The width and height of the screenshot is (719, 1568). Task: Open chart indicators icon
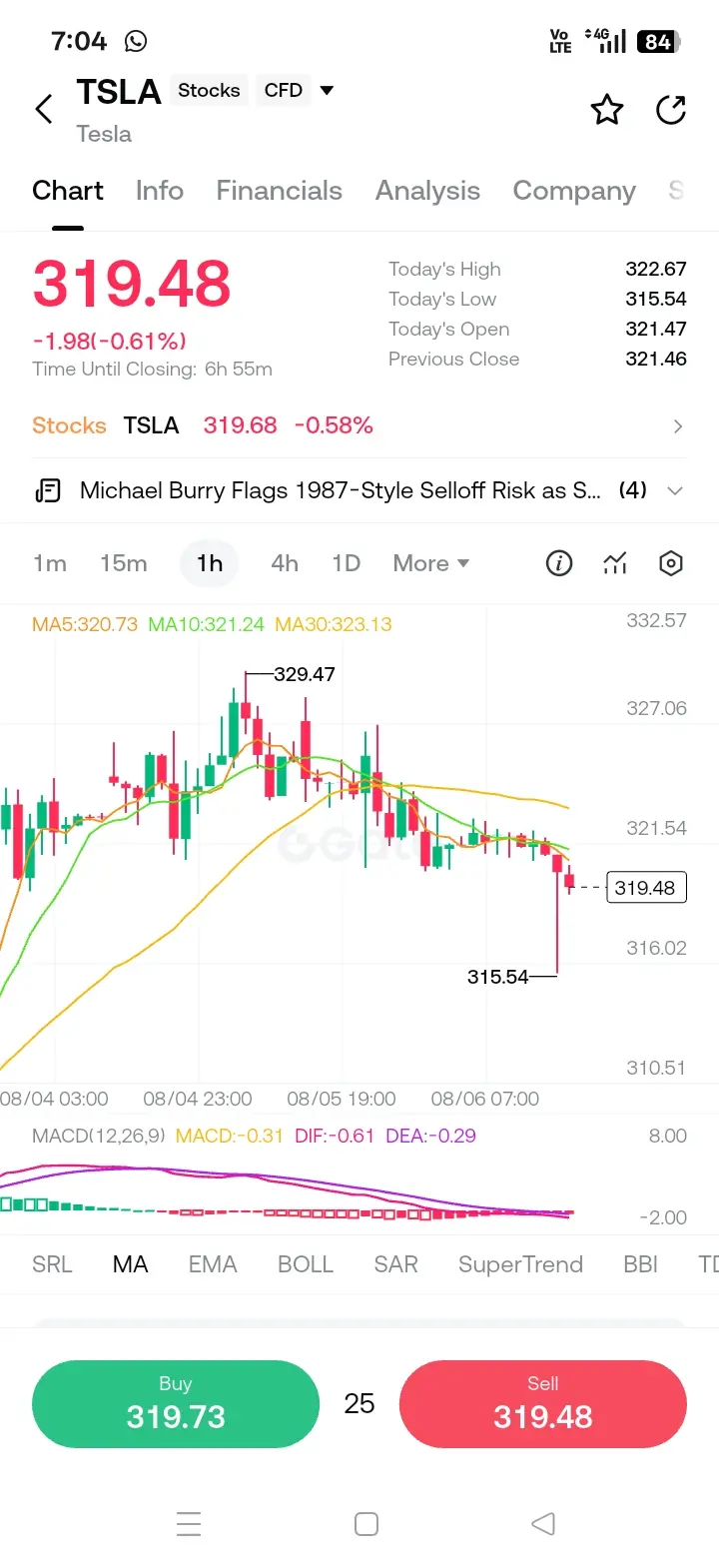click(x=615, y=563)
